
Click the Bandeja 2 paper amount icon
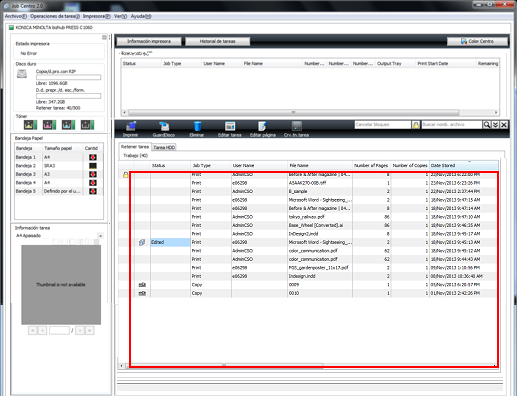click(x=93, y=166)
